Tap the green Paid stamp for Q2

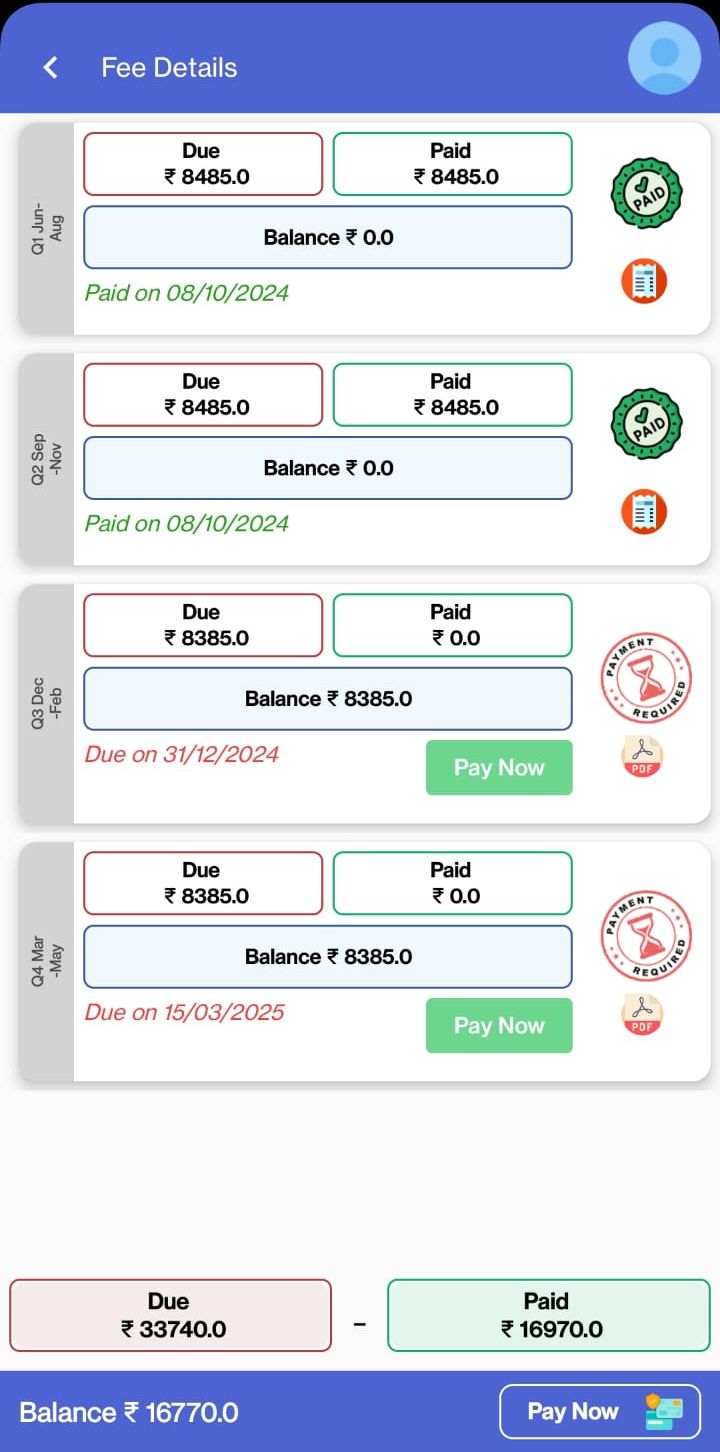tap(647, 424)
